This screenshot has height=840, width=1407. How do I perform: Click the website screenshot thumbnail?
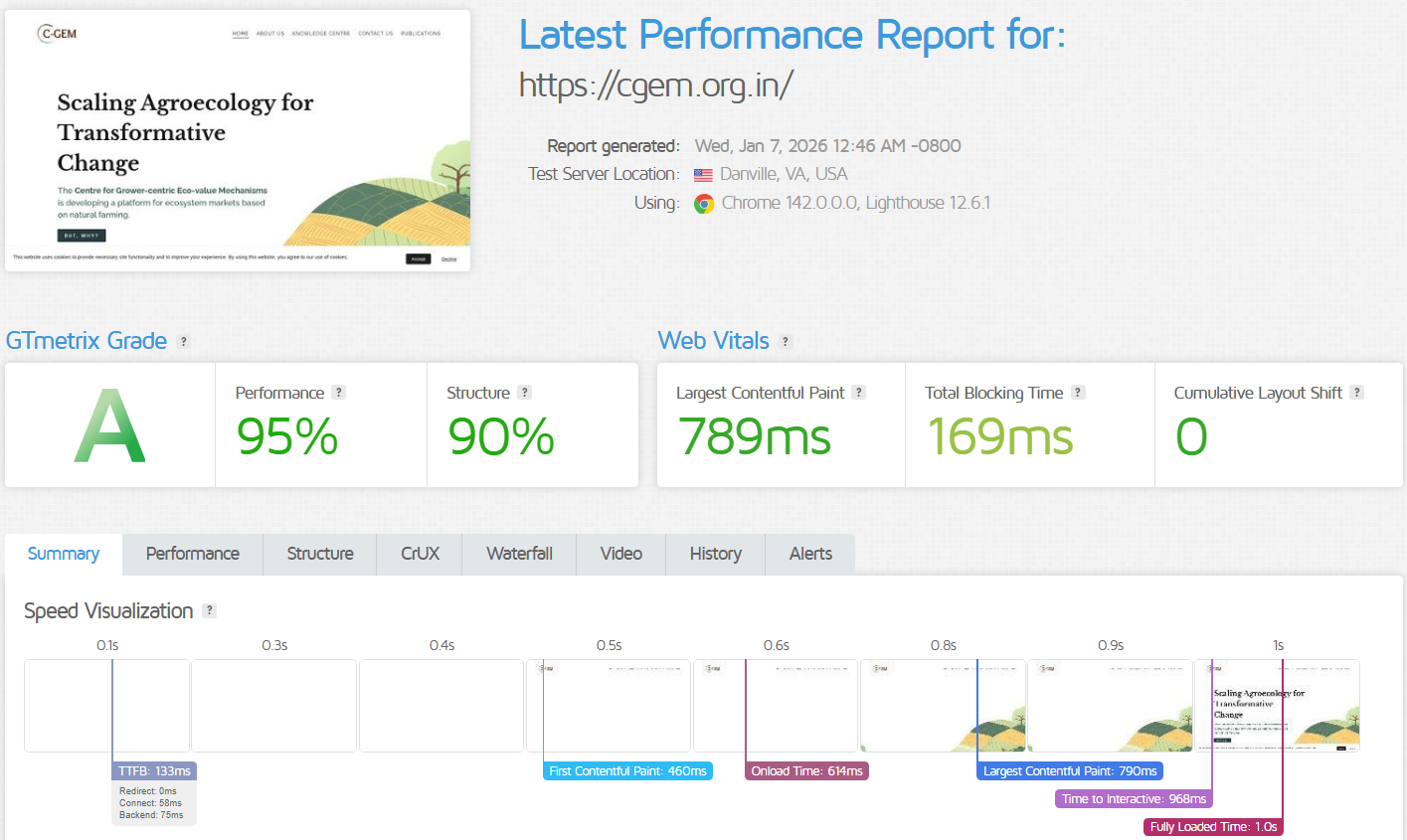(x=238, y=140)
